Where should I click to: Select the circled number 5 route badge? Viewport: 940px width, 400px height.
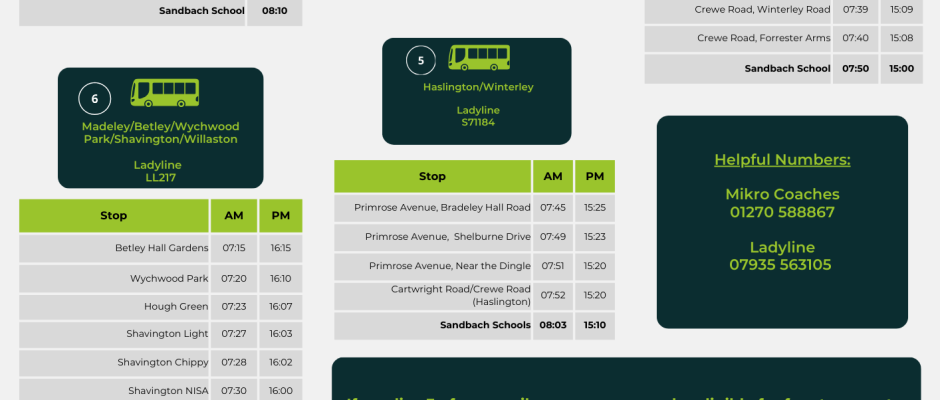421,61
